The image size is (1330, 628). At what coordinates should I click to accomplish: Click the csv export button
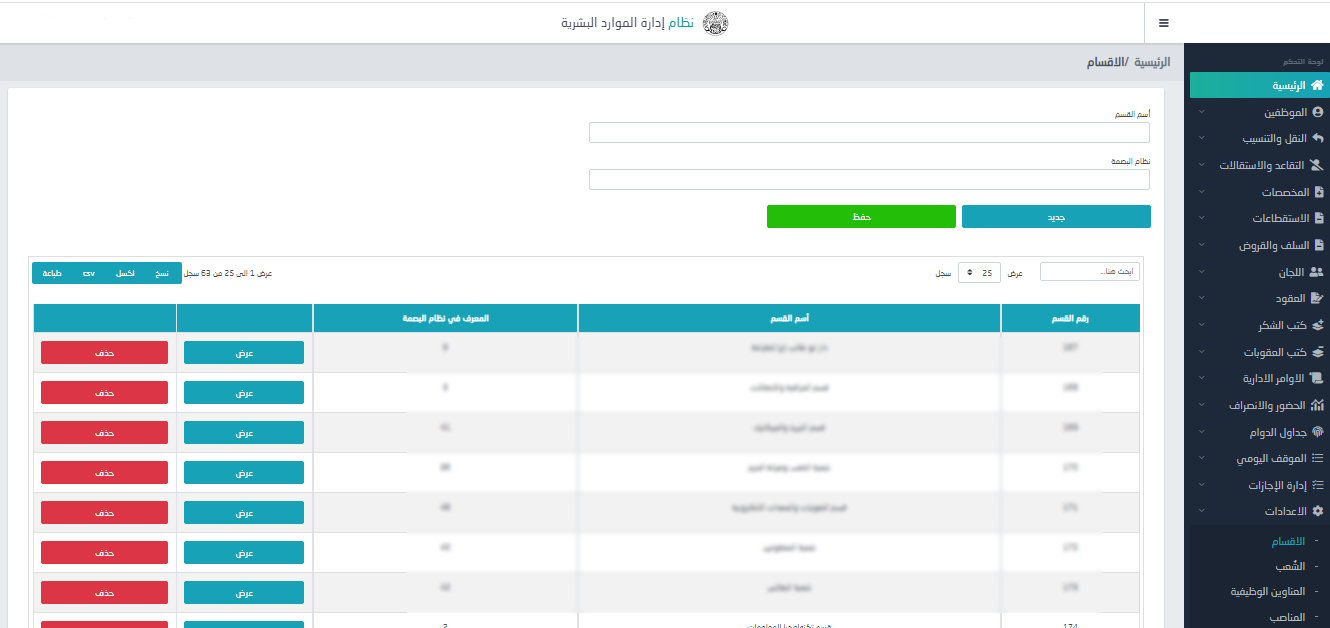[89, 273]
